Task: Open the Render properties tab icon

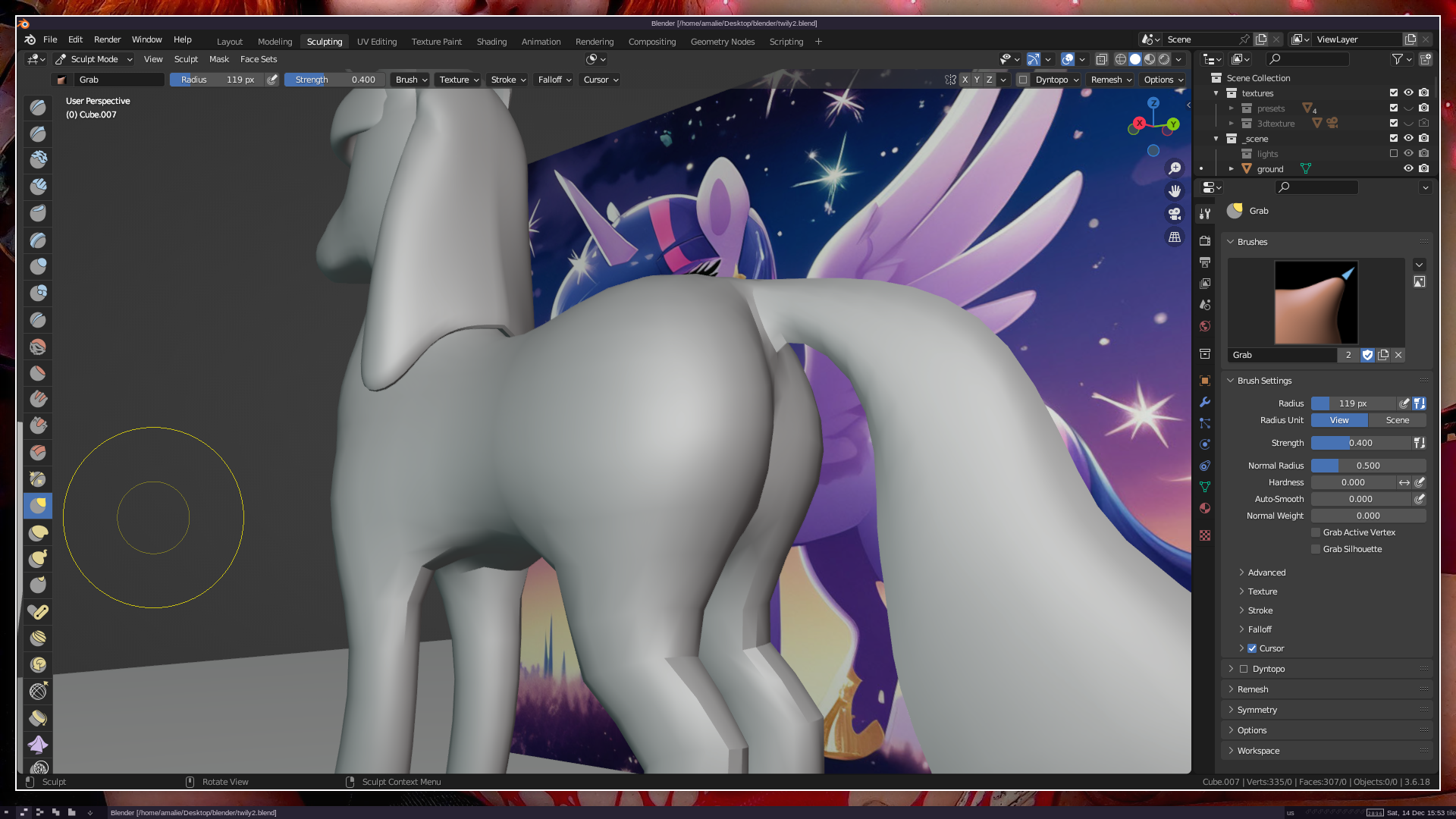Action: [1205, 241]
